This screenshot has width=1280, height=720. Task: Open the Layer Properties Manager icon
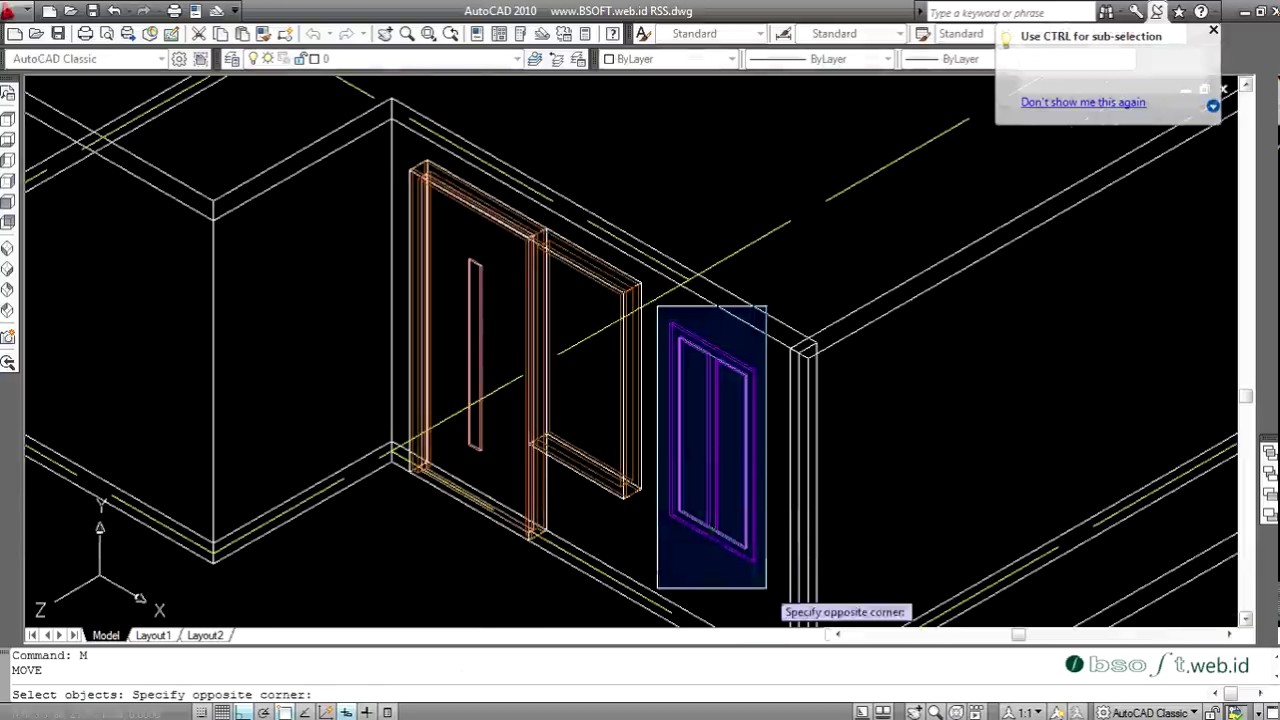pos(232,59)
